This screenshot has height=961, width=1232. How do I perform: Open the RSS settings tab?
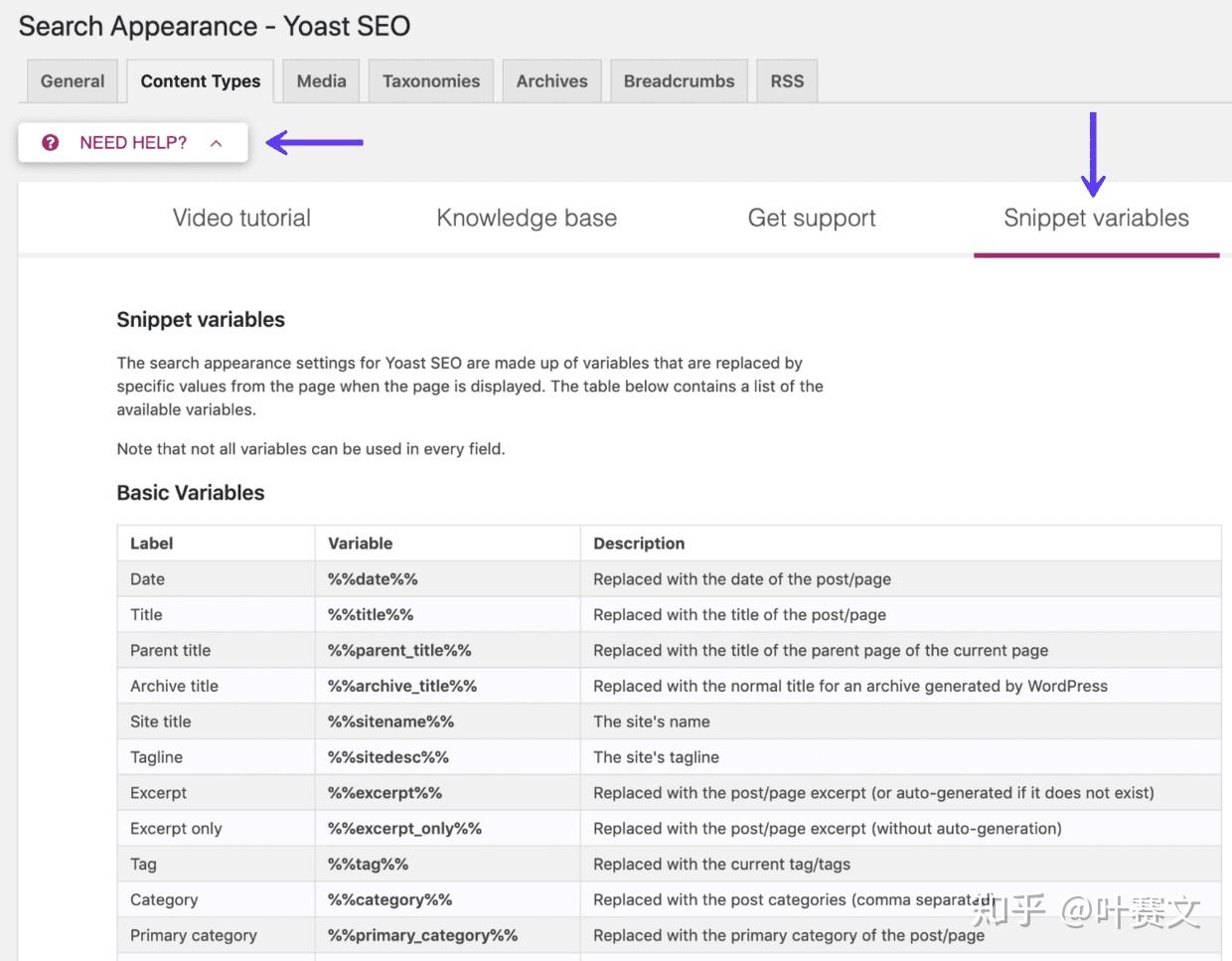pyautogui.click(x=787, y=80)
